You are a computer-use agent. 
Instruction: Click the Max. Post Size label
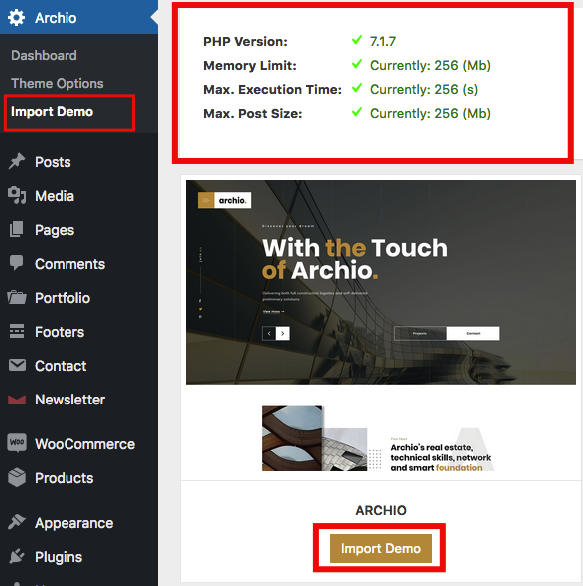click(253, 113)
